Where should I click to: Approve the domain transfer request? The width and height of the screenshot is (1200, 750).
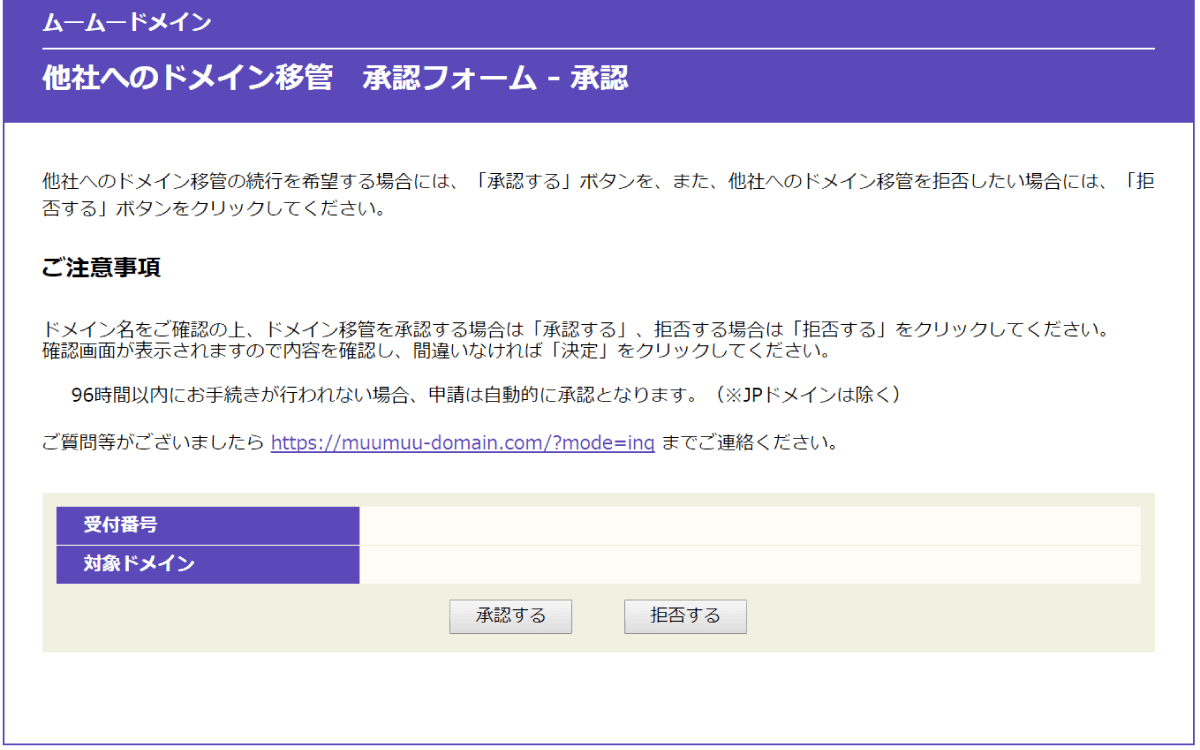coord(510,616)
